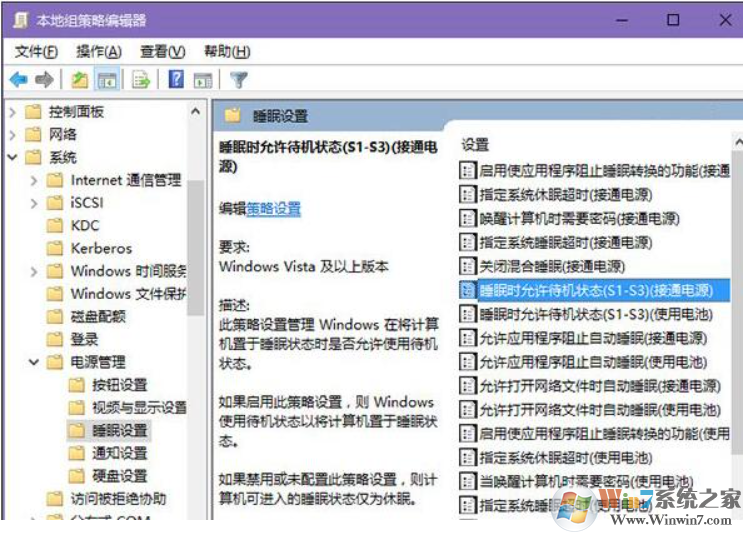This screenshot has width=748, height=534.
Task: Click policy icon of 指定系统休眠超时(接通电源)
Action: tap(468, 194)
